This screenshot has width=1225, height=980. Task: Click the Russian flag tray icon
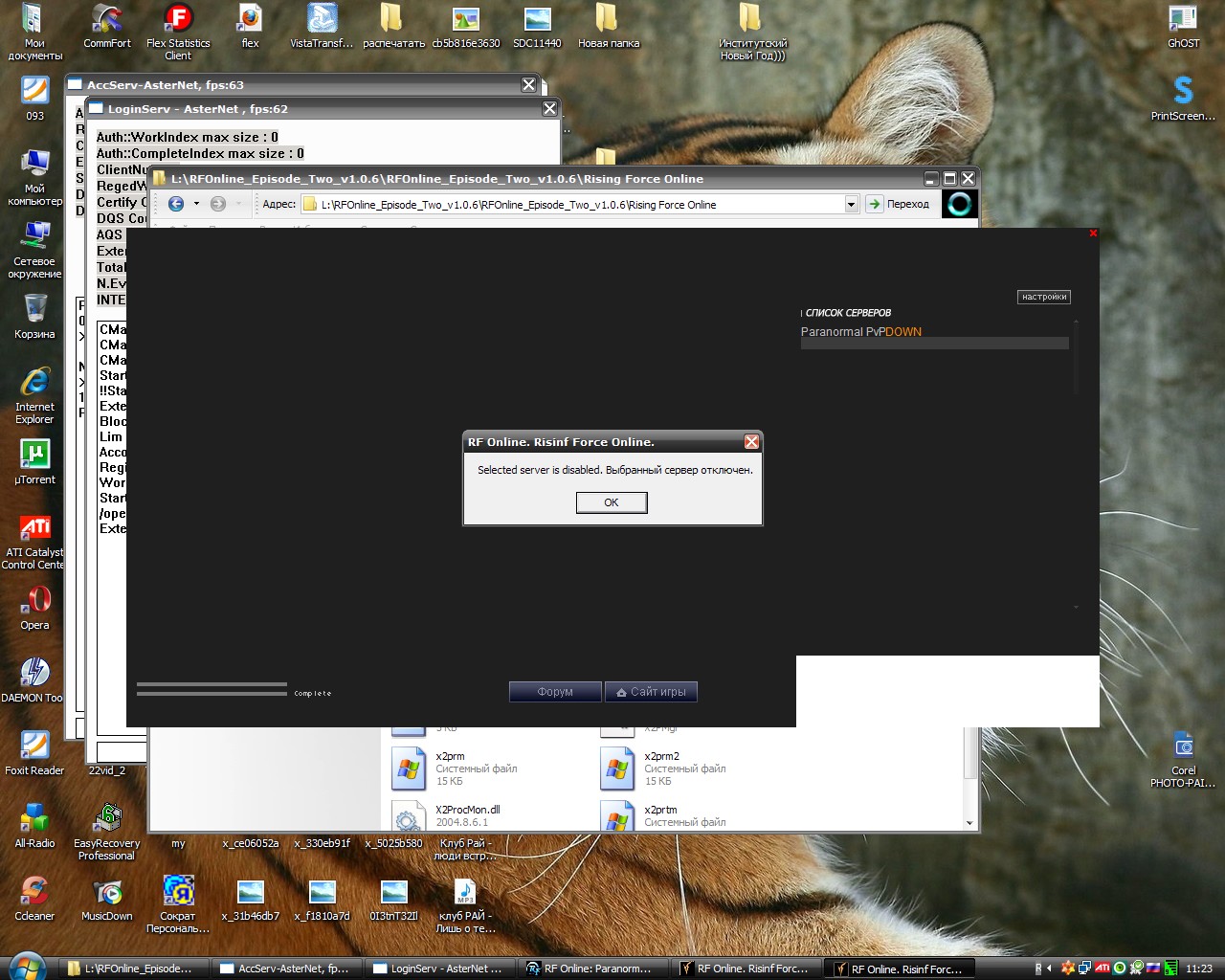point(1153,969)
